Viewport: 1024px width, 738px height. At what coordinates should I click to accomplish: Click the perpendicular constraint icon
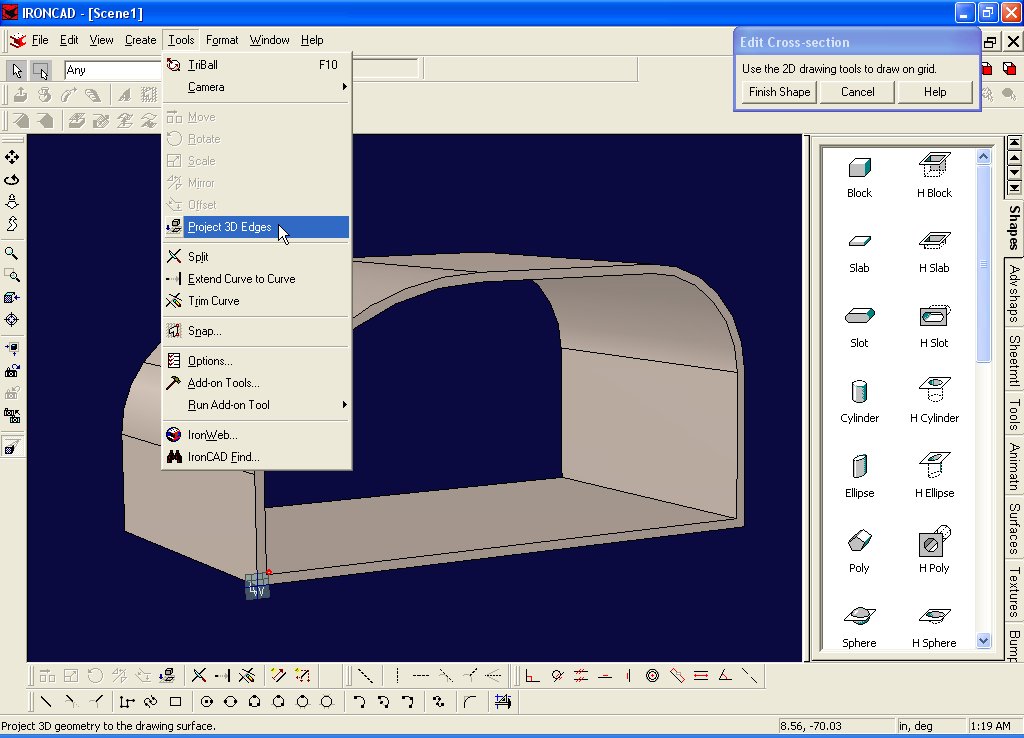click(532, 676)
